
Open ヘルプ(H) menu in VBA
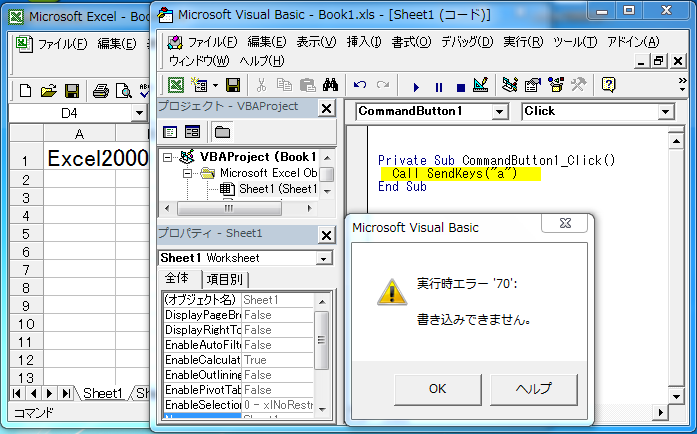[x=262, y=61]
